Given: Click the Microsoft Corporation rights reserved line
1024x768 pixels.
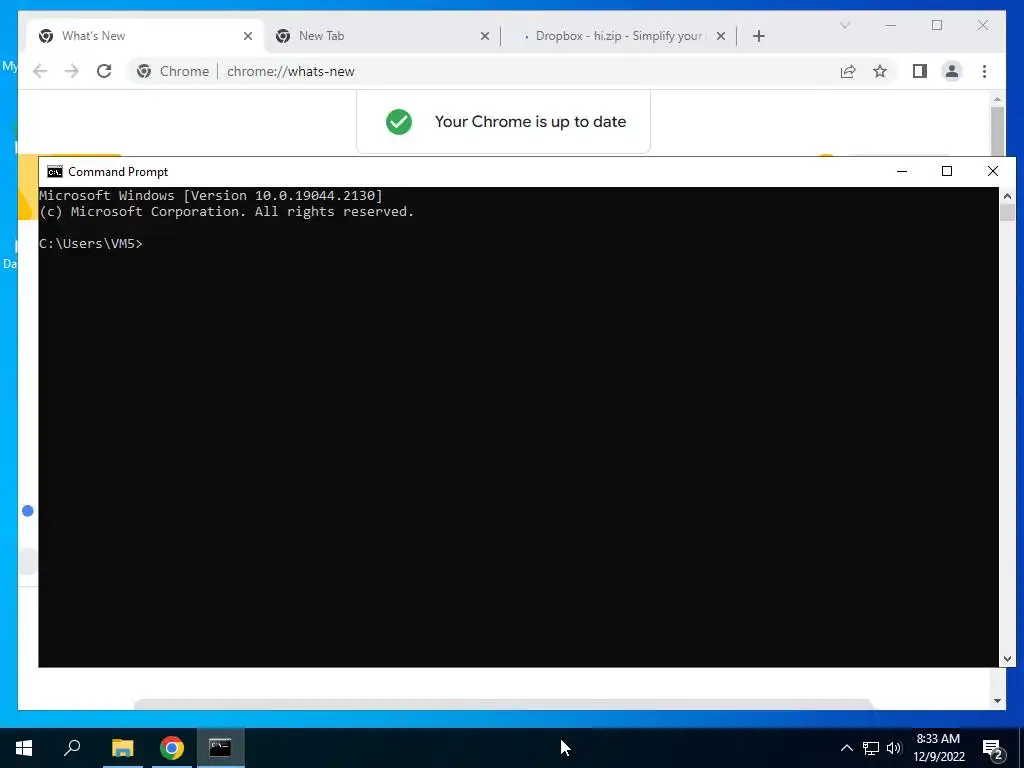Looking at the screenshot, I should 227,212.
